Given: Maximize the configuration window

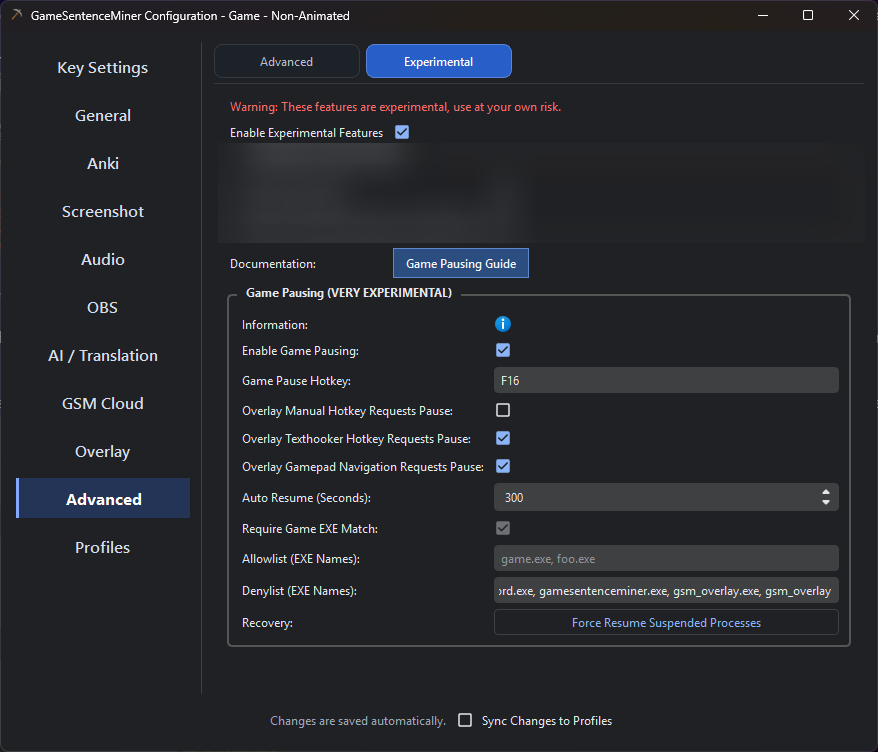Looking at the screenshot, I should [807, 15].
